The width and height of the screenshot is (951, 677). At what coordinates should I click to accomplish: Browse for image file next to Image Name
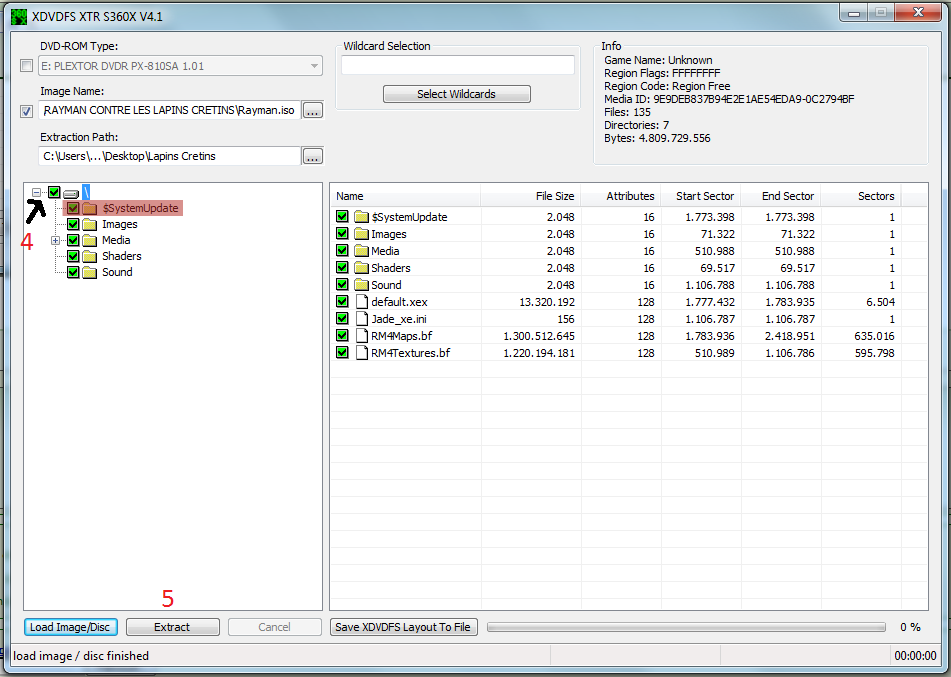click(312, 110)
